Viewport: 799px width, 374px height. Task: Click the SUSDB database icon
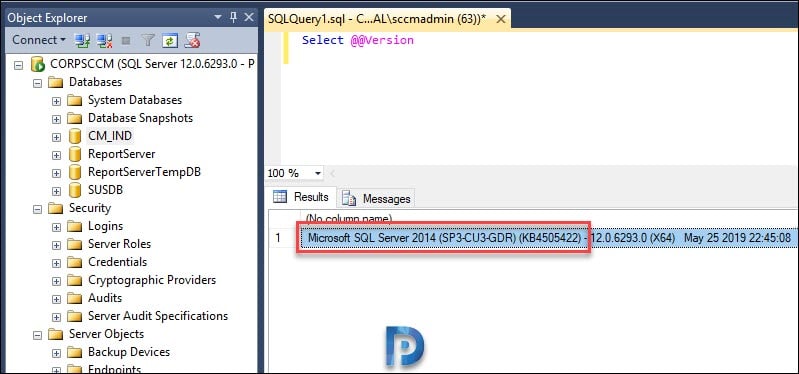coord(74,190)
